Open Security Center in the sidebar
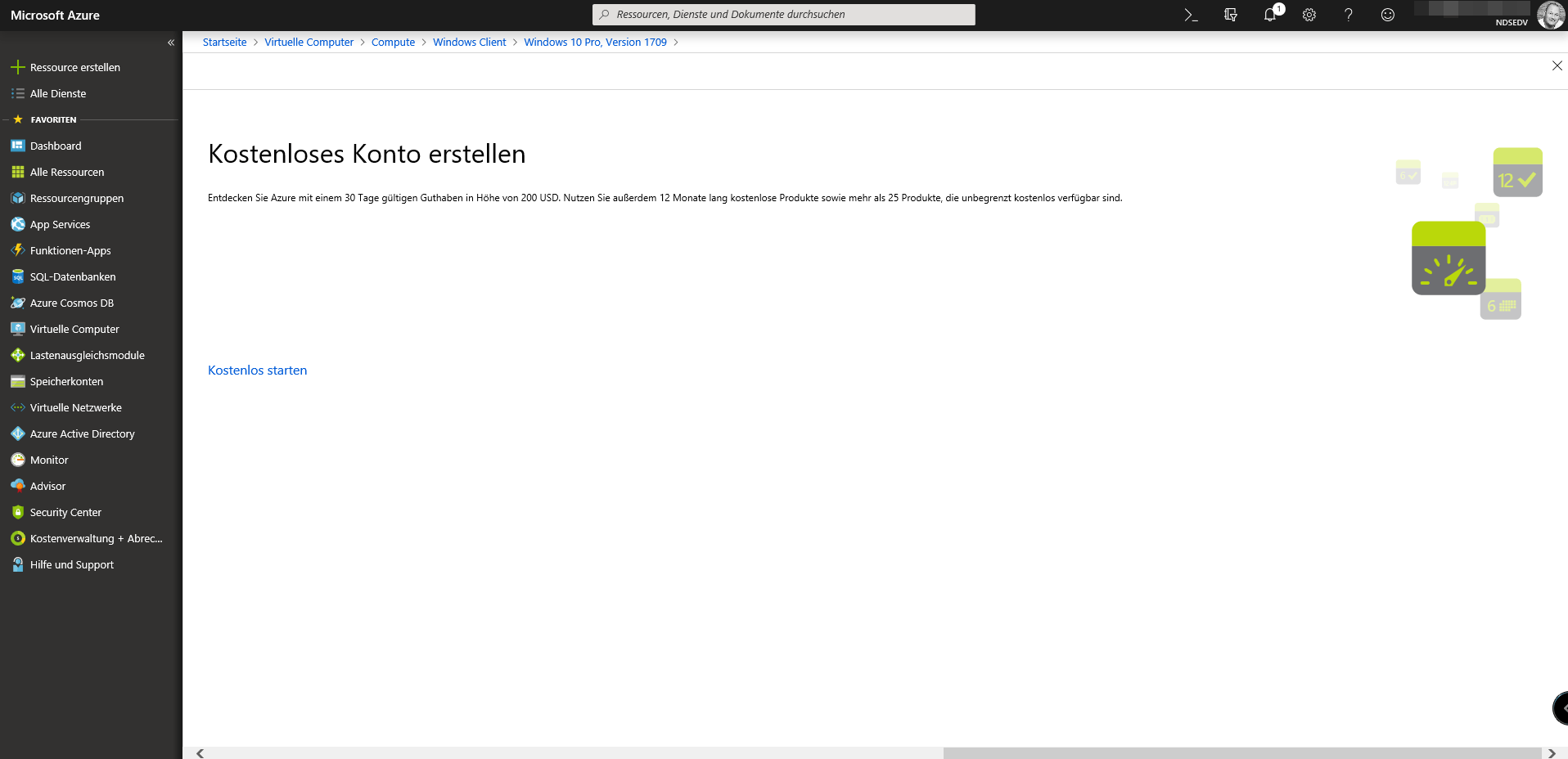Screen dimensions: 1568x759 coord(65,512)
